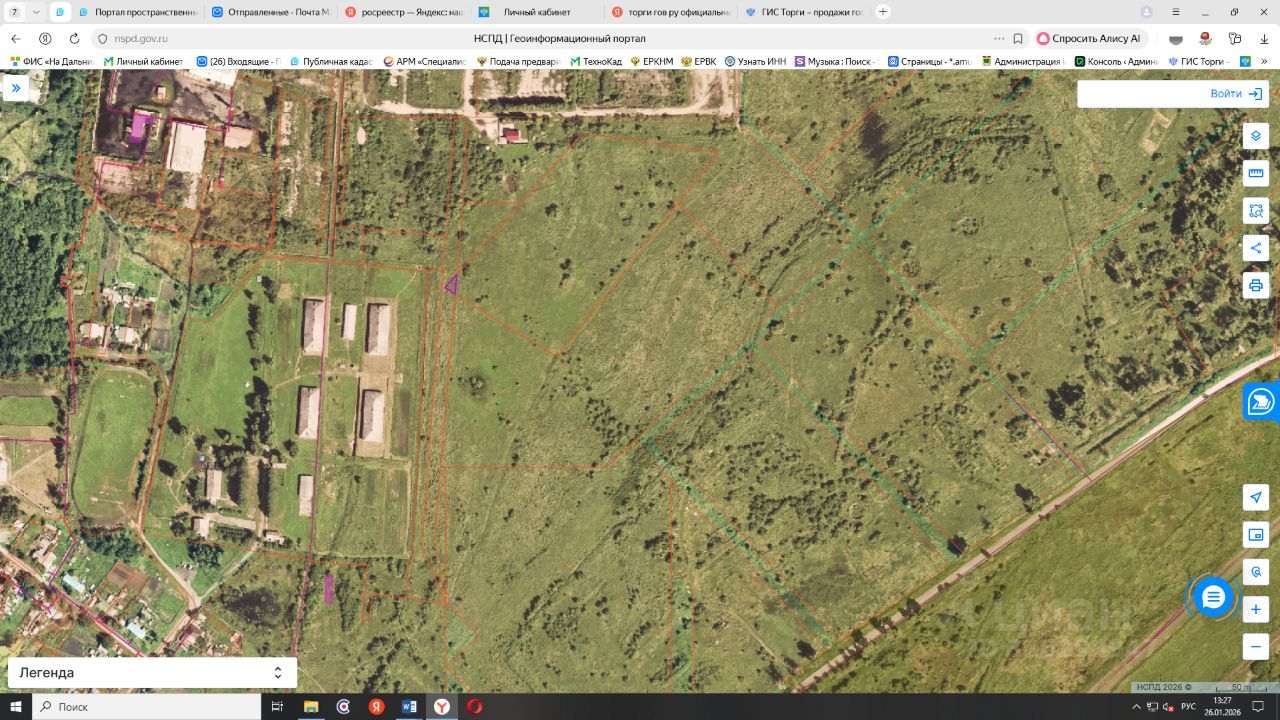Open the Подача предварительных bookmark
Screen dimensions: 1280x720
tap(518, 61)
